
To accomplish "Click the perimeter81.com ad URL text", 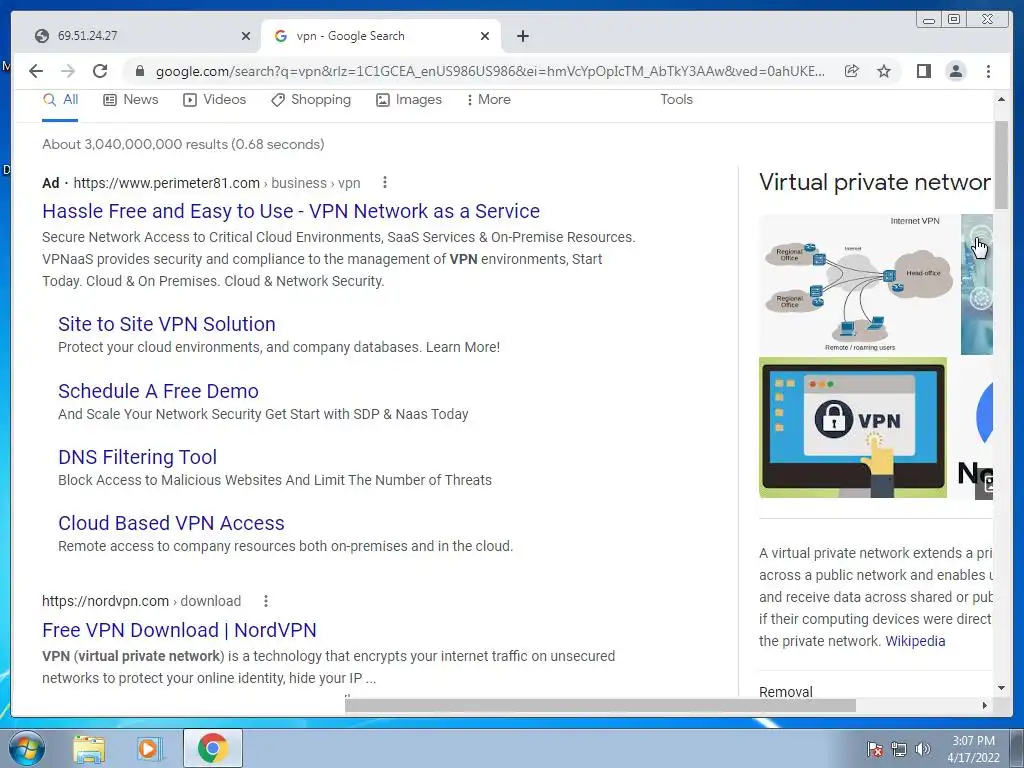I will coord(216,183).
